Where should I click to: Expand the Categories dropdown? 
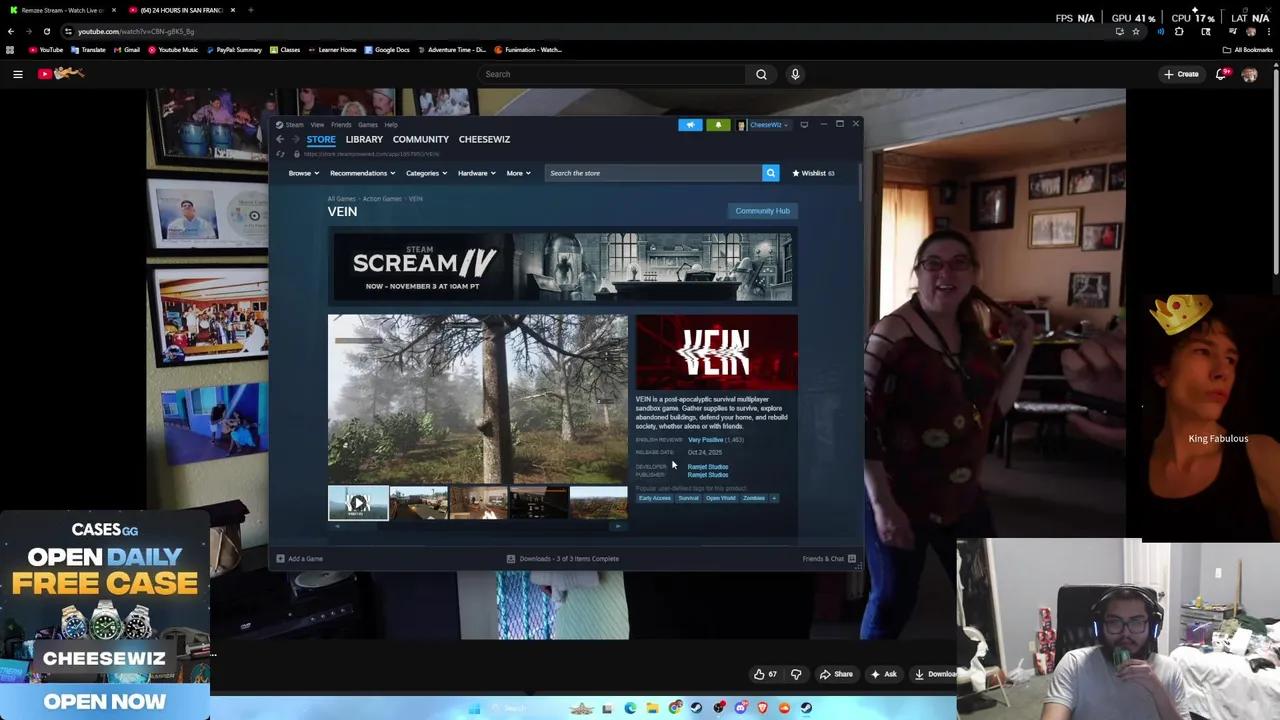(426, 173)
